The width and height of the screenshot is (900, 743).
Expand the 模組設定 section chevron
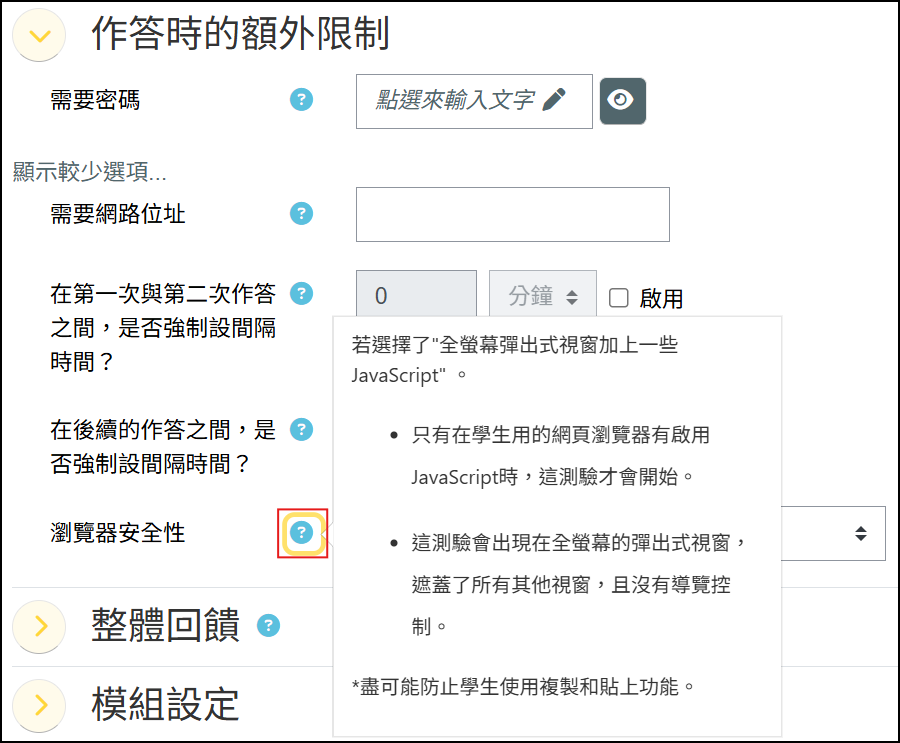click(39, 705)
